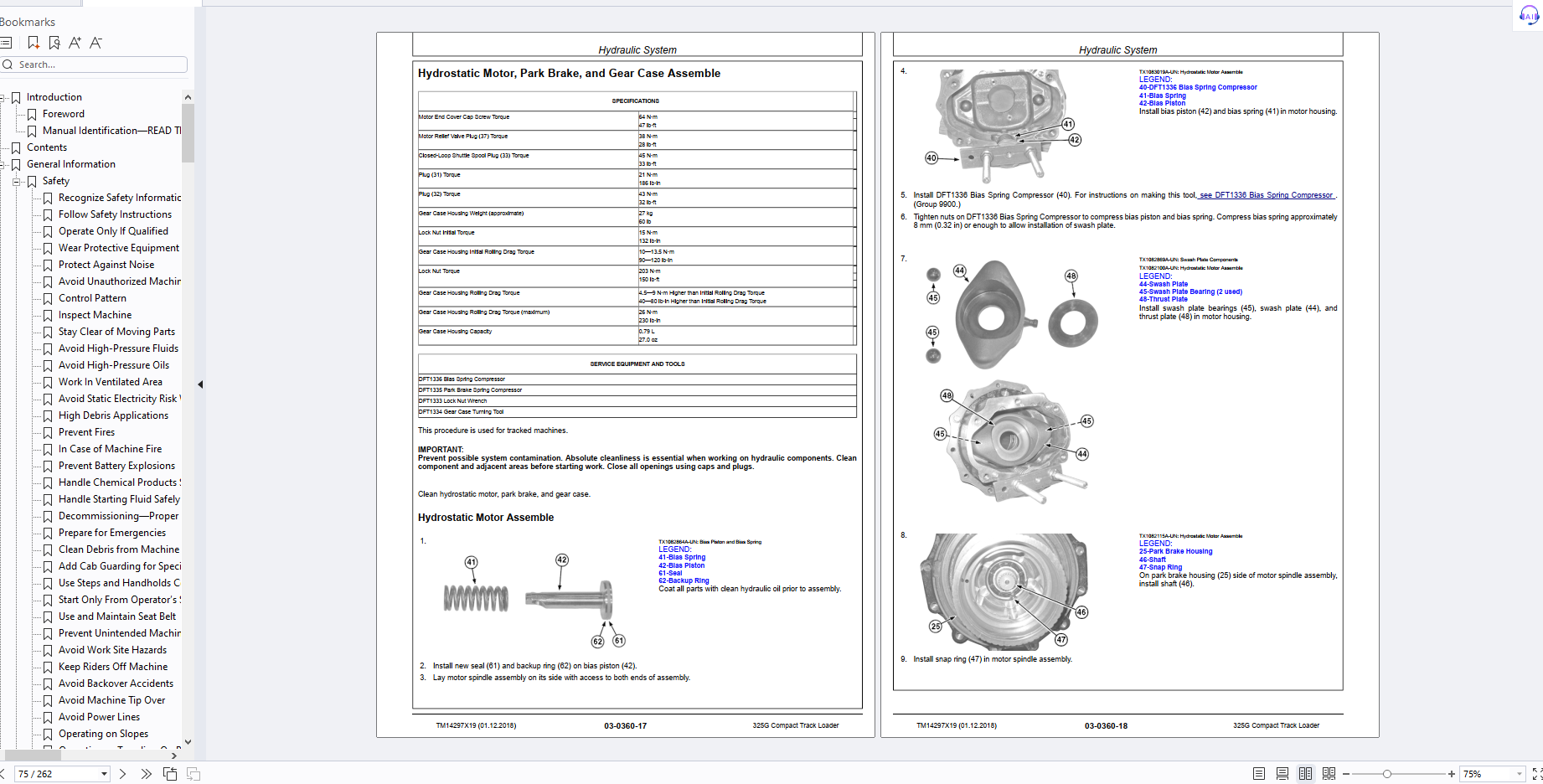Click the find bookmark icon

pyautogui.click(x=54, y=43)
